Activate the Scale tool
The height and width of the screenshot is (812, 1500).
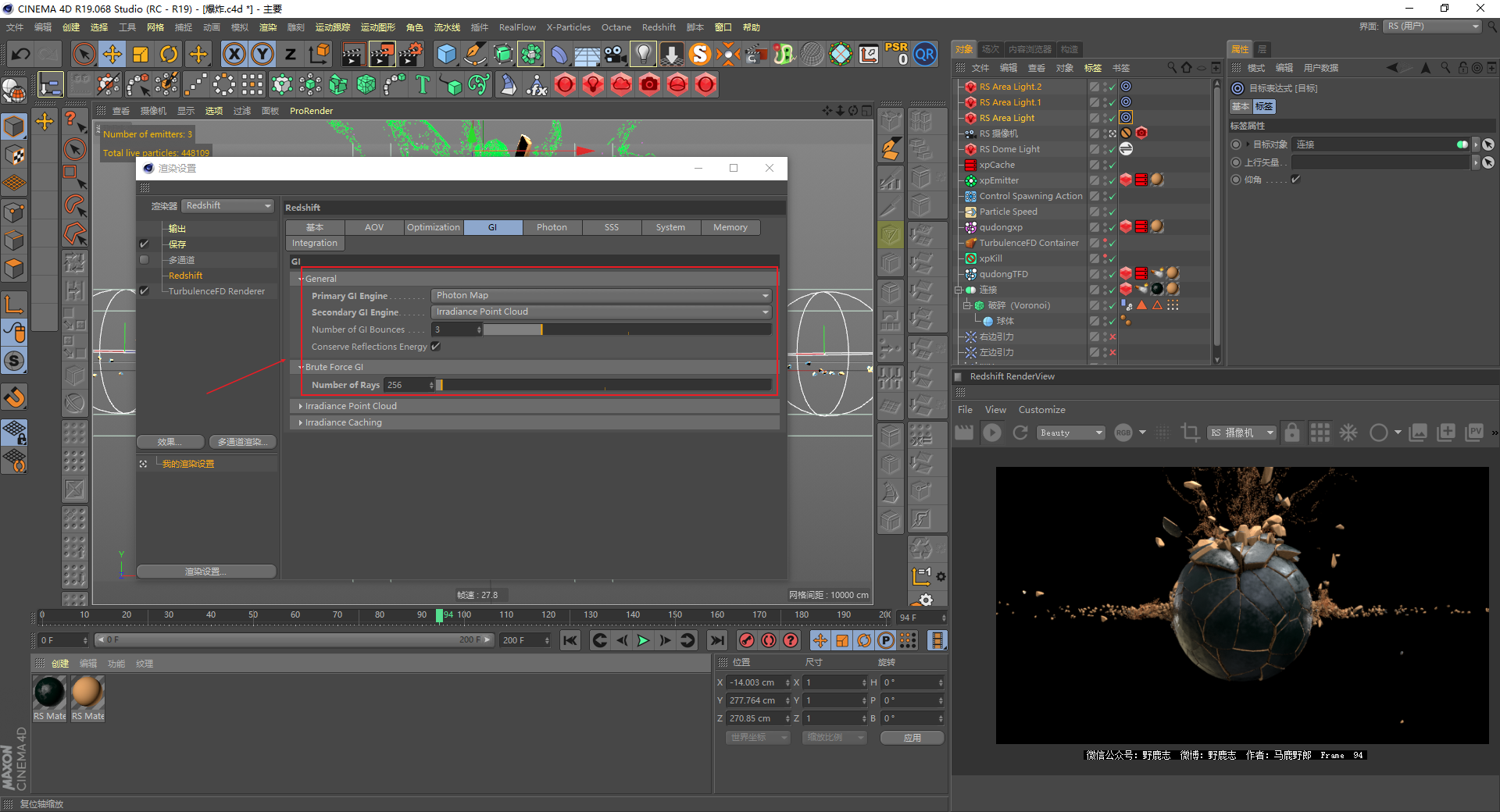[x=141, y=54]
